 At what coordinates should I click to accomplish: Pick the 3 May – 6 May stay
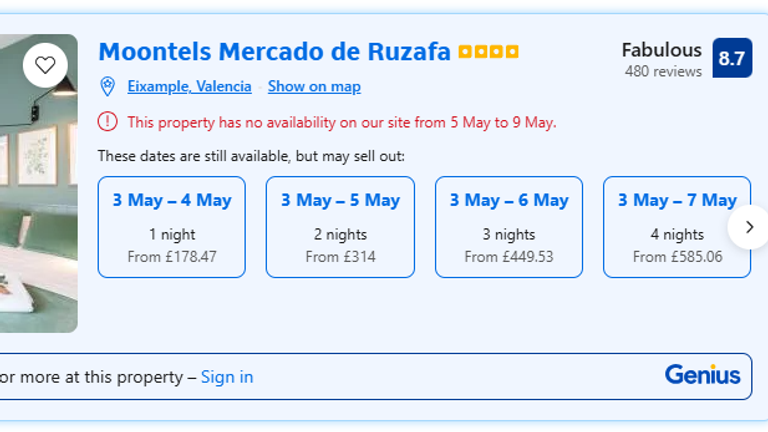(x=508, y=227)
